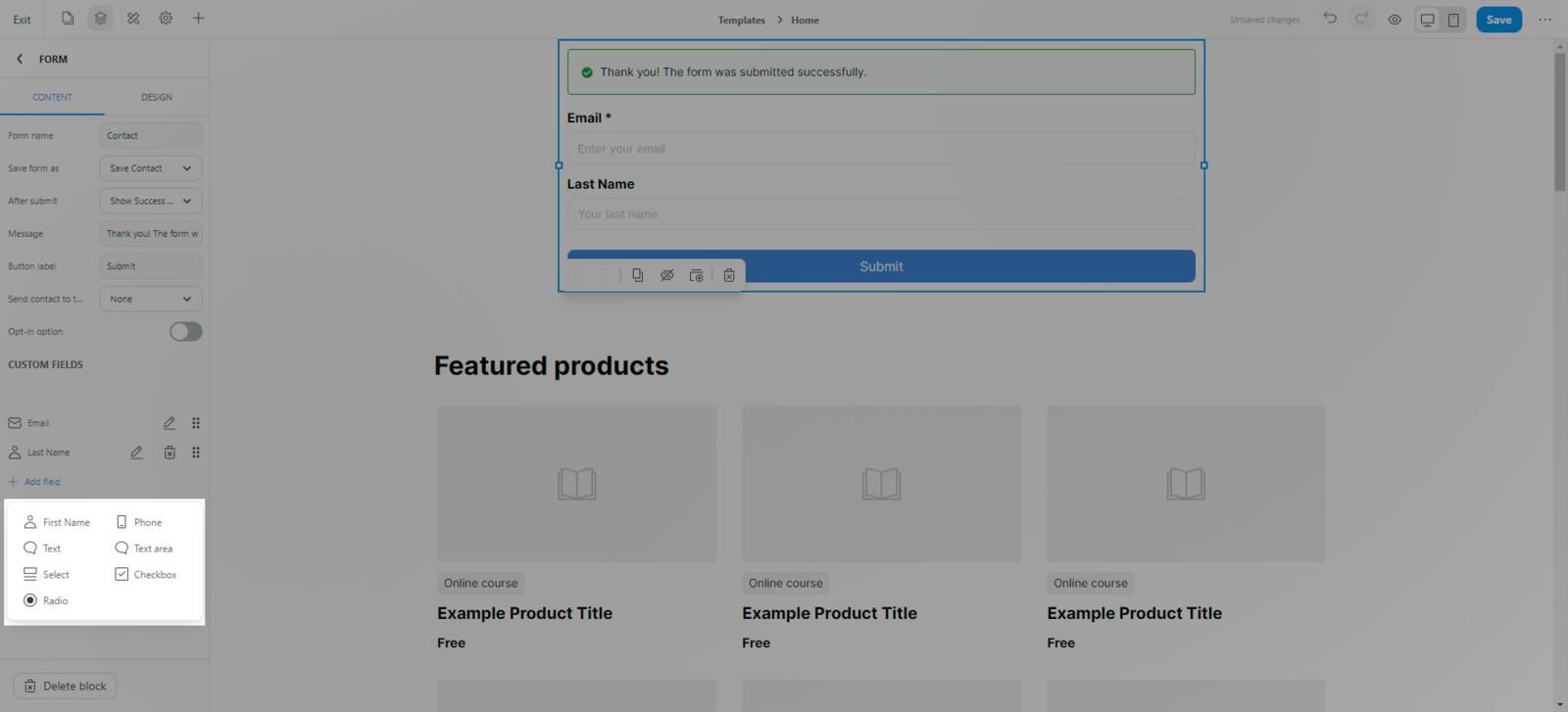The width and height of the screenshot is (1568, 712).
Task: Click the Form name input field
Action: click(151, 136)
